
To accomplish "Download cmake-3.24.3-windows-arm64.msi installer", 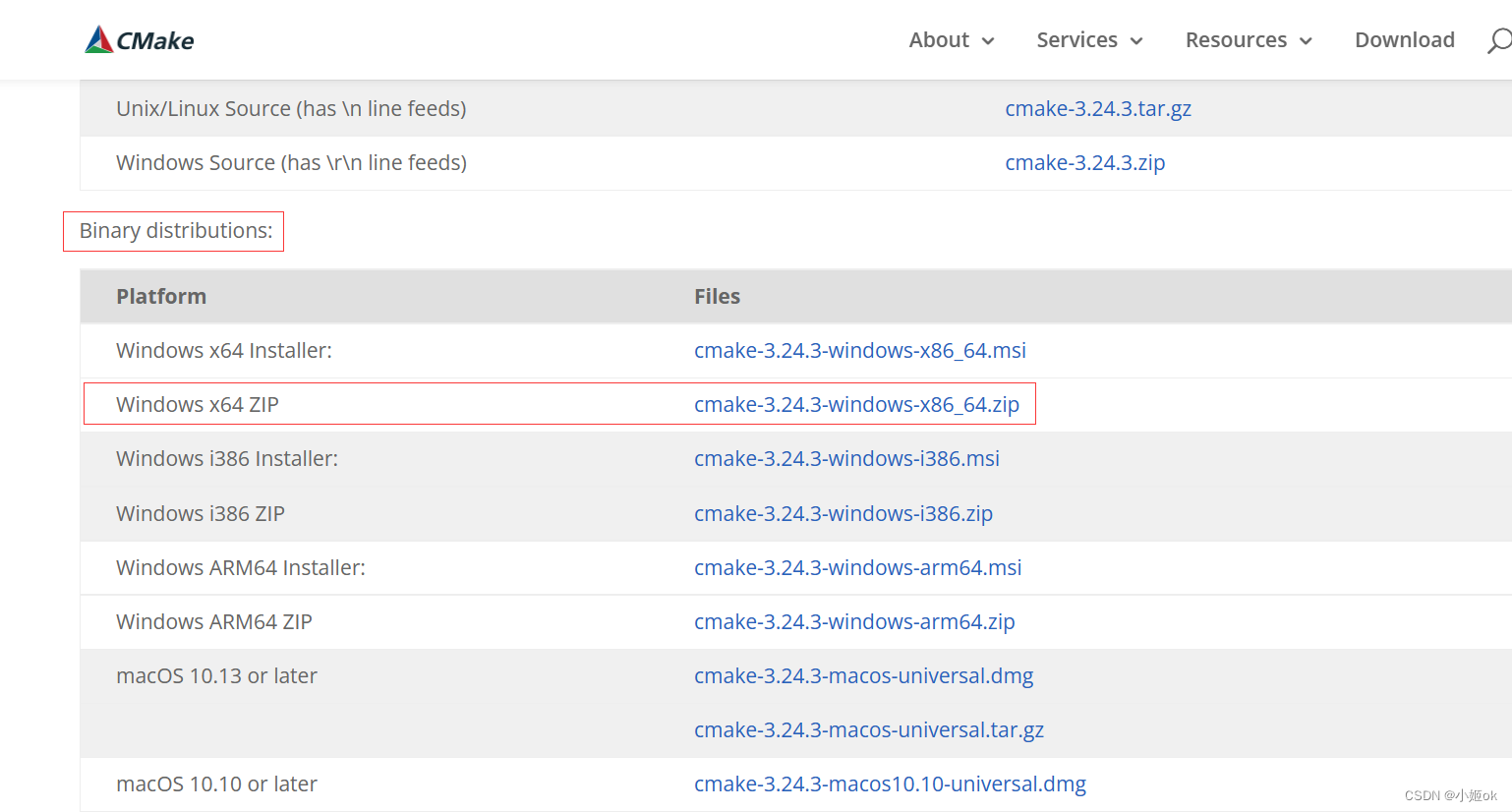I will [x=857, y=567].
